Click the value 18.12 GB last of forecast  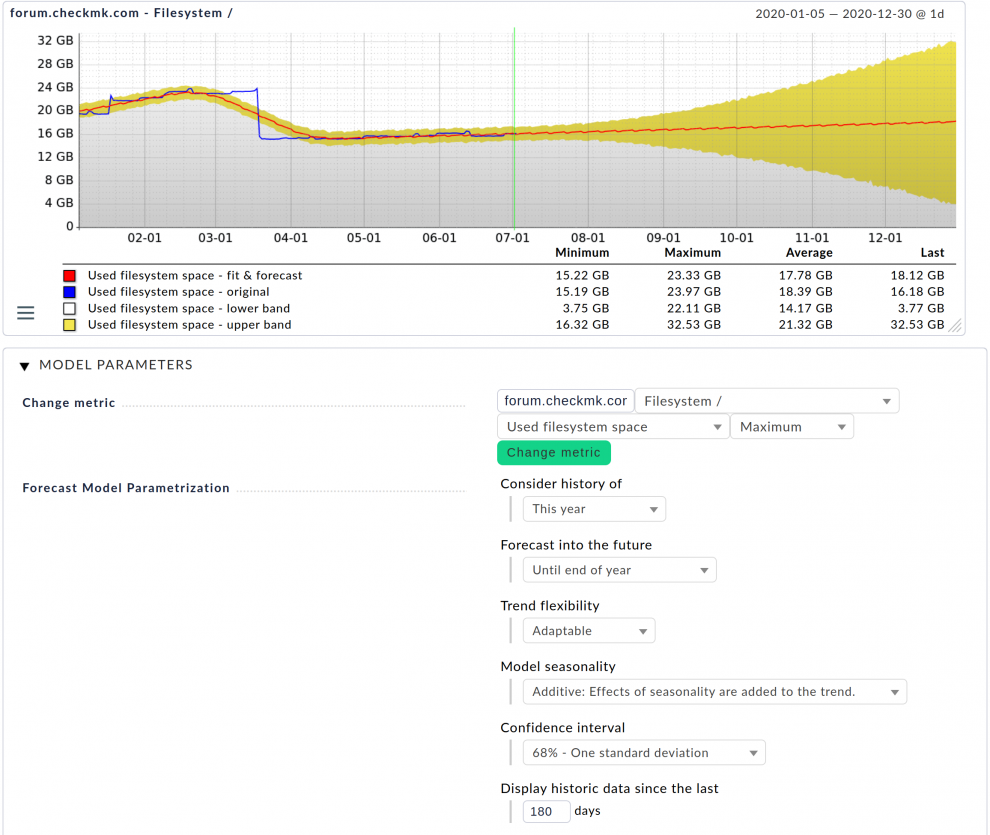[917, 275]
